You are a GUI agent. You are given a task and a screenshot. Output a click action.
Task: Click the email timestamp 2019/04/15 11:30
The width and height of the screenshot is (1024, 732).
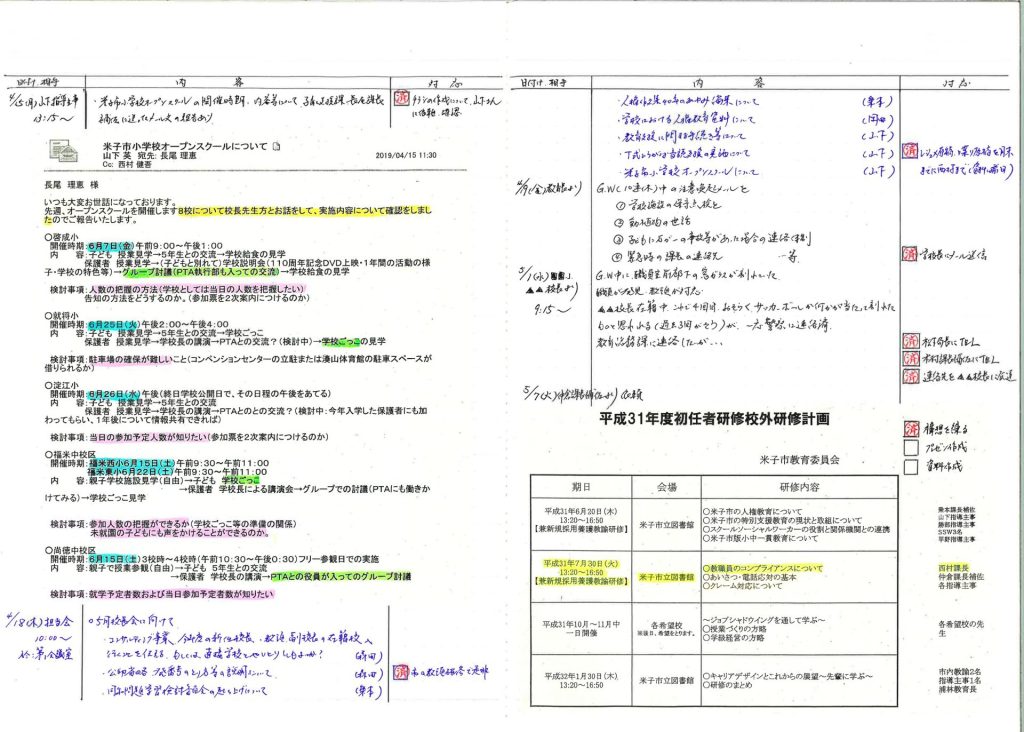406,155
